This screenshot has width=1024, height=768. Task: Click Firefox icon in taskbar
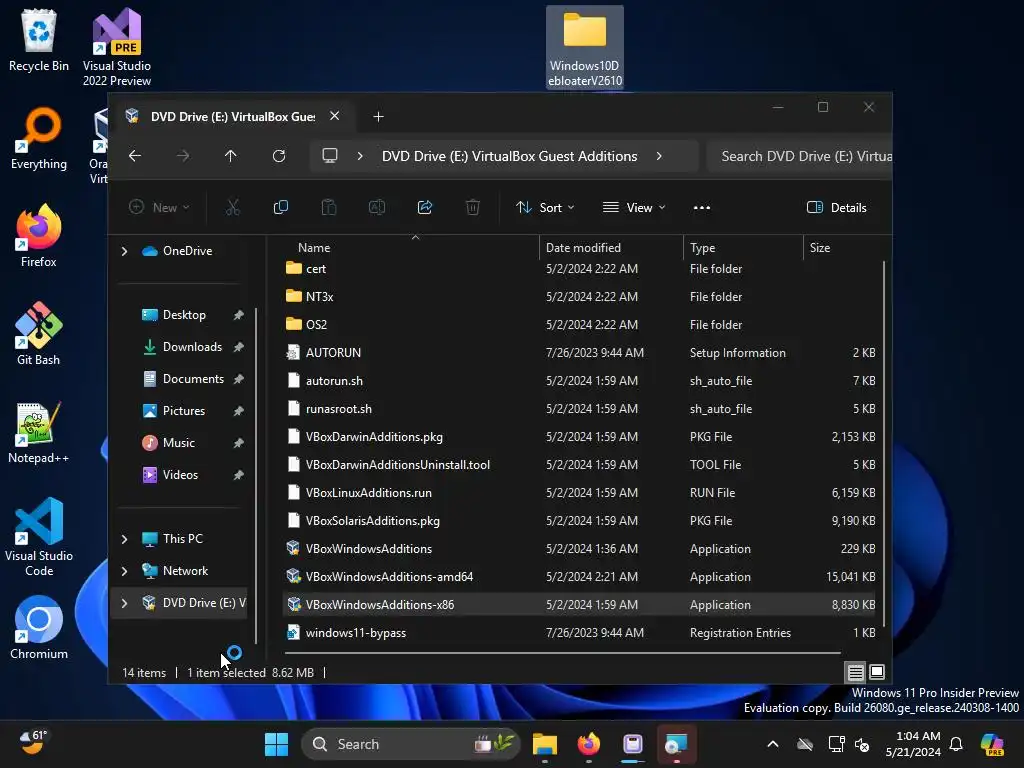click(588, 744)
